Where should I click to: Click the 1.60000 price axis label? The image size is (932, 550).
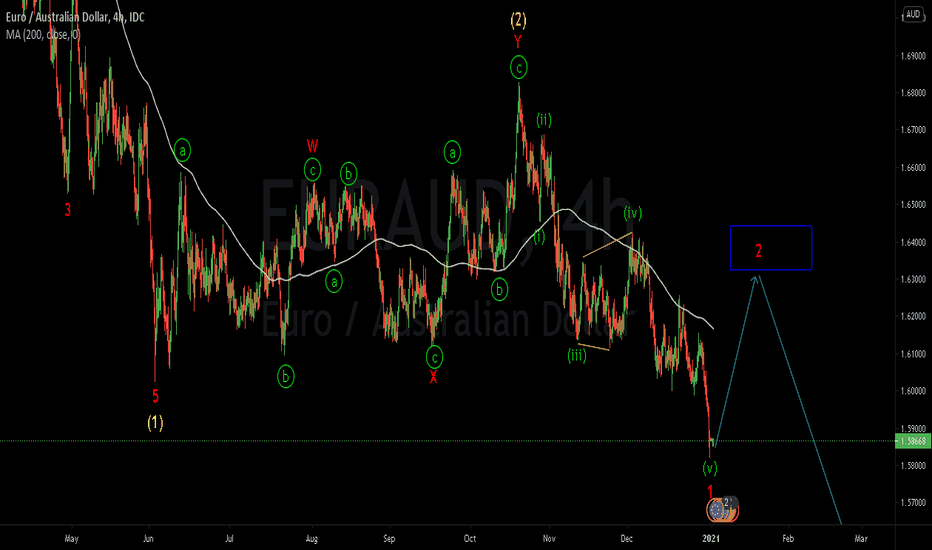913,391
